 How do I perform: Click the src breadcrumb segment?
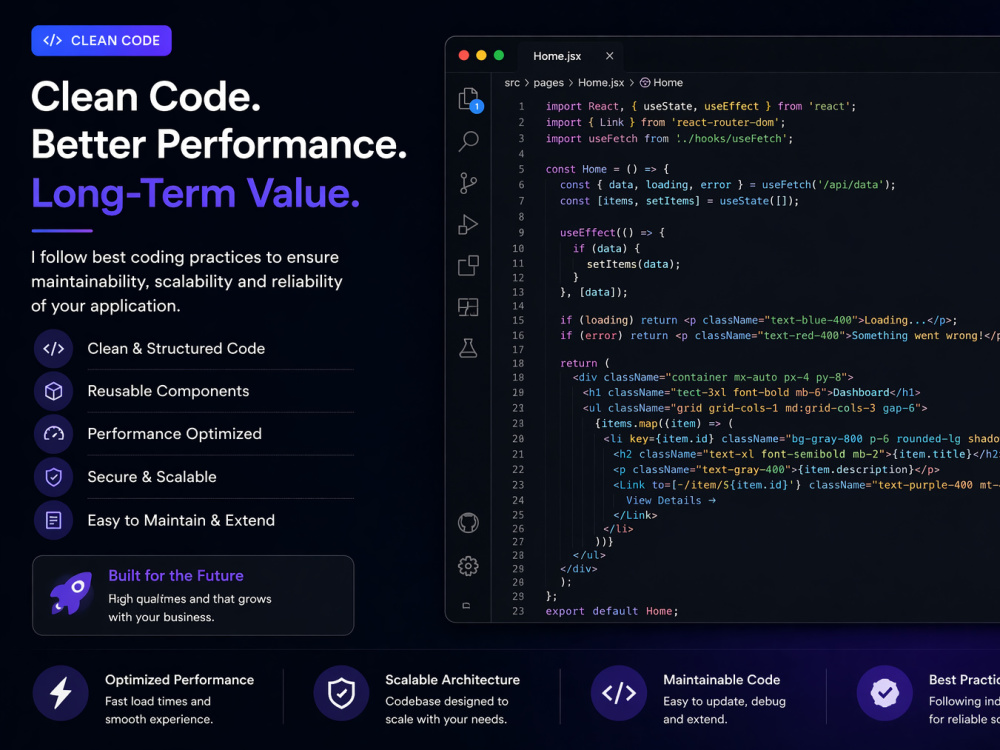(x=512, y=83)
